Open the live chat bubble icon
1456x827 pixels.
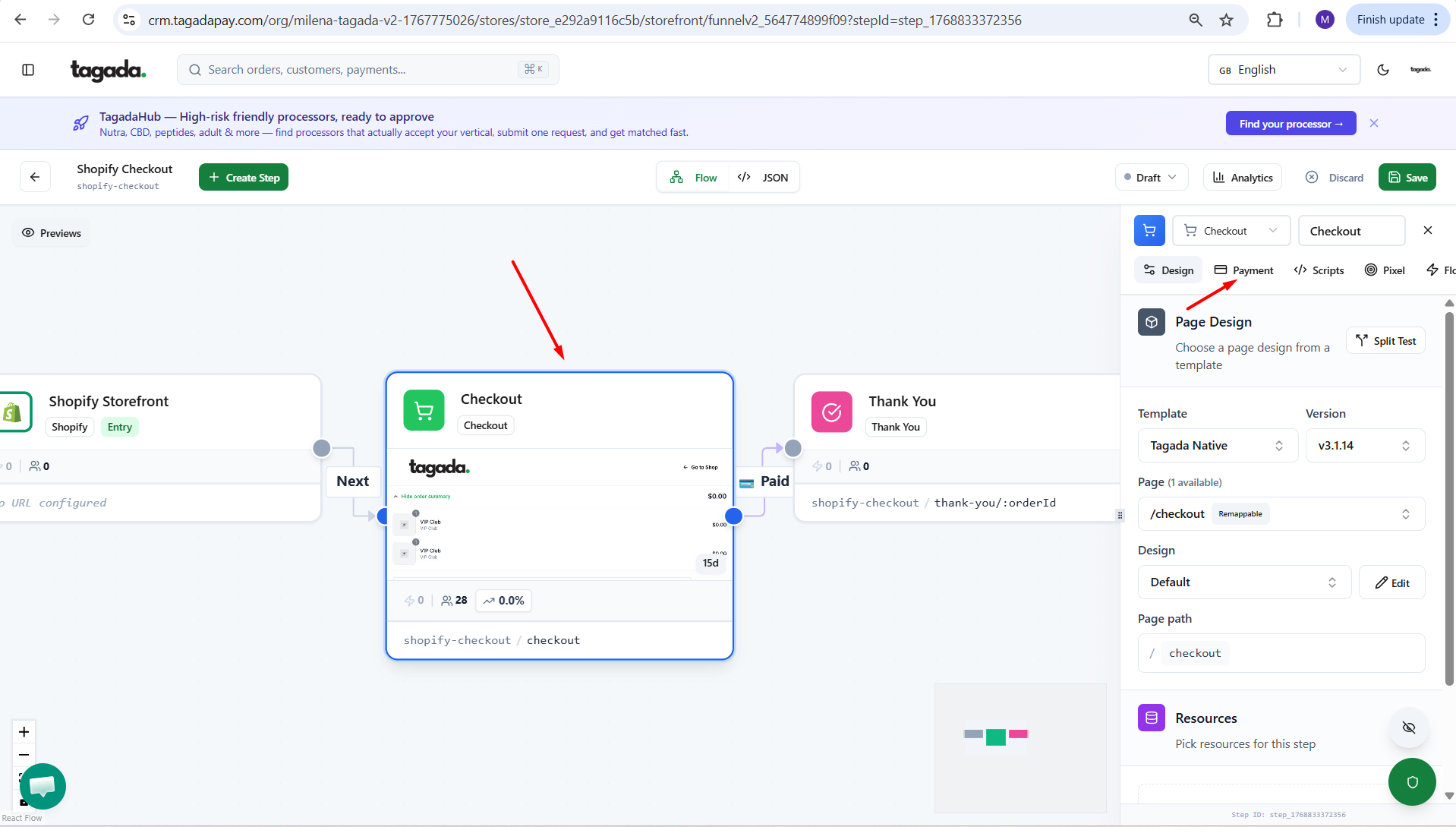point(43,785)
